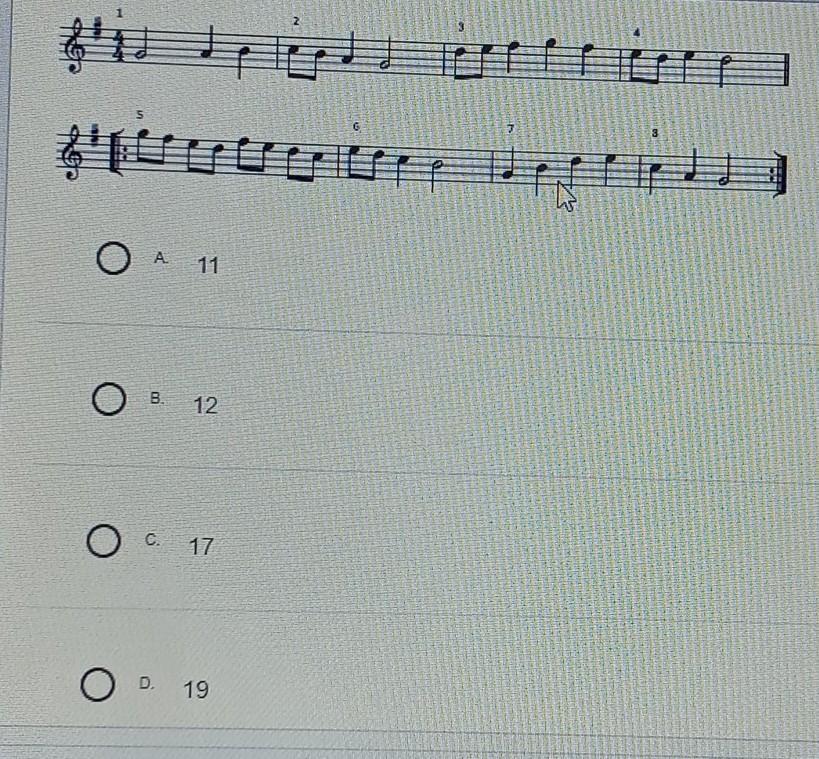819x759 pixels.
Task: Click the end repeat sign after measure 8
Action: tap(777, 174)
